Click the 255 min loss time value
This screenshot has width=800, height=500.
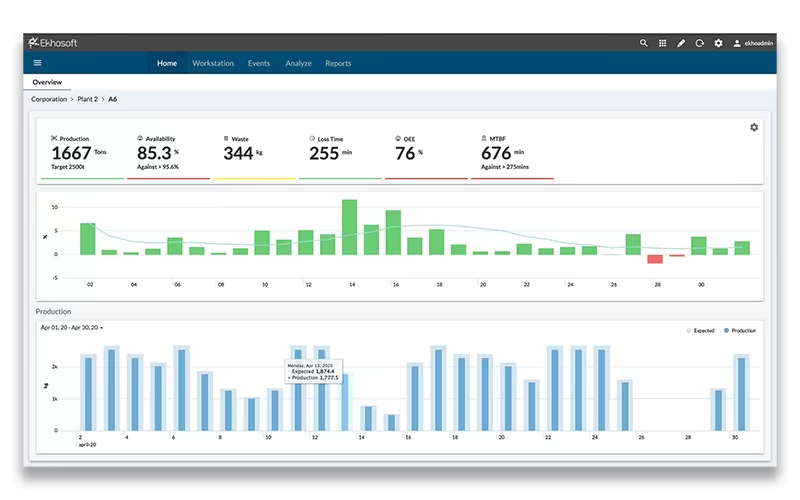point(330,153)
